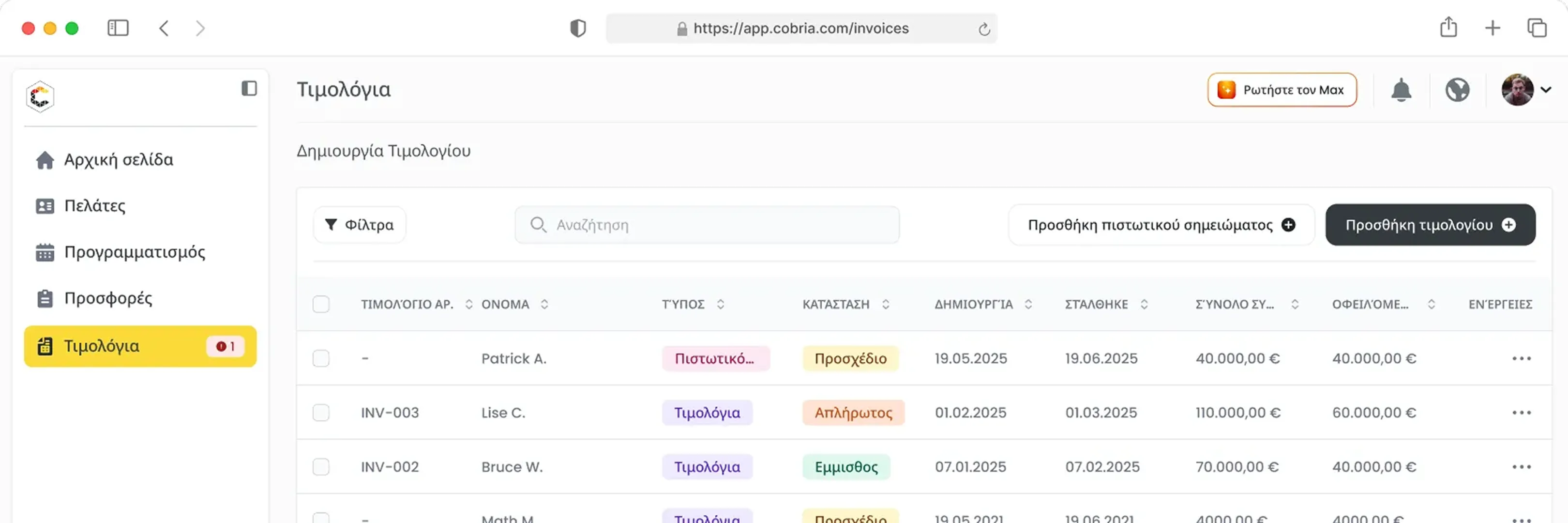
Task: Focus the Αναζήτηση search field
Action: [707, 225]
